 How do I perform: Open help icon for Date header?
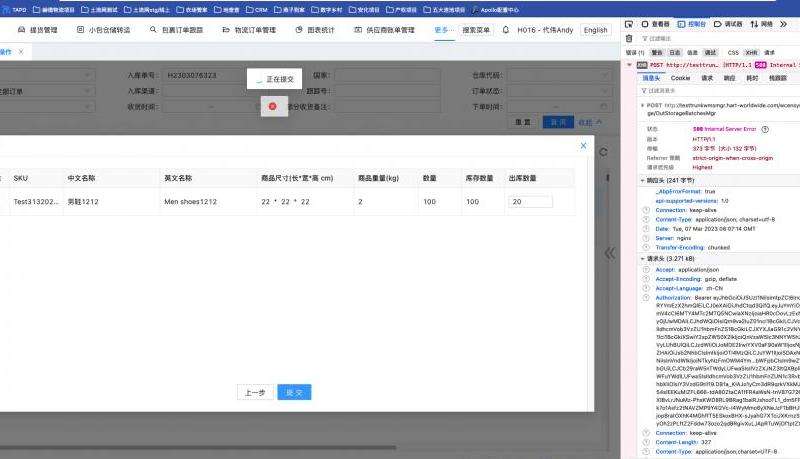pyautogui.click(x=646, y=229)
